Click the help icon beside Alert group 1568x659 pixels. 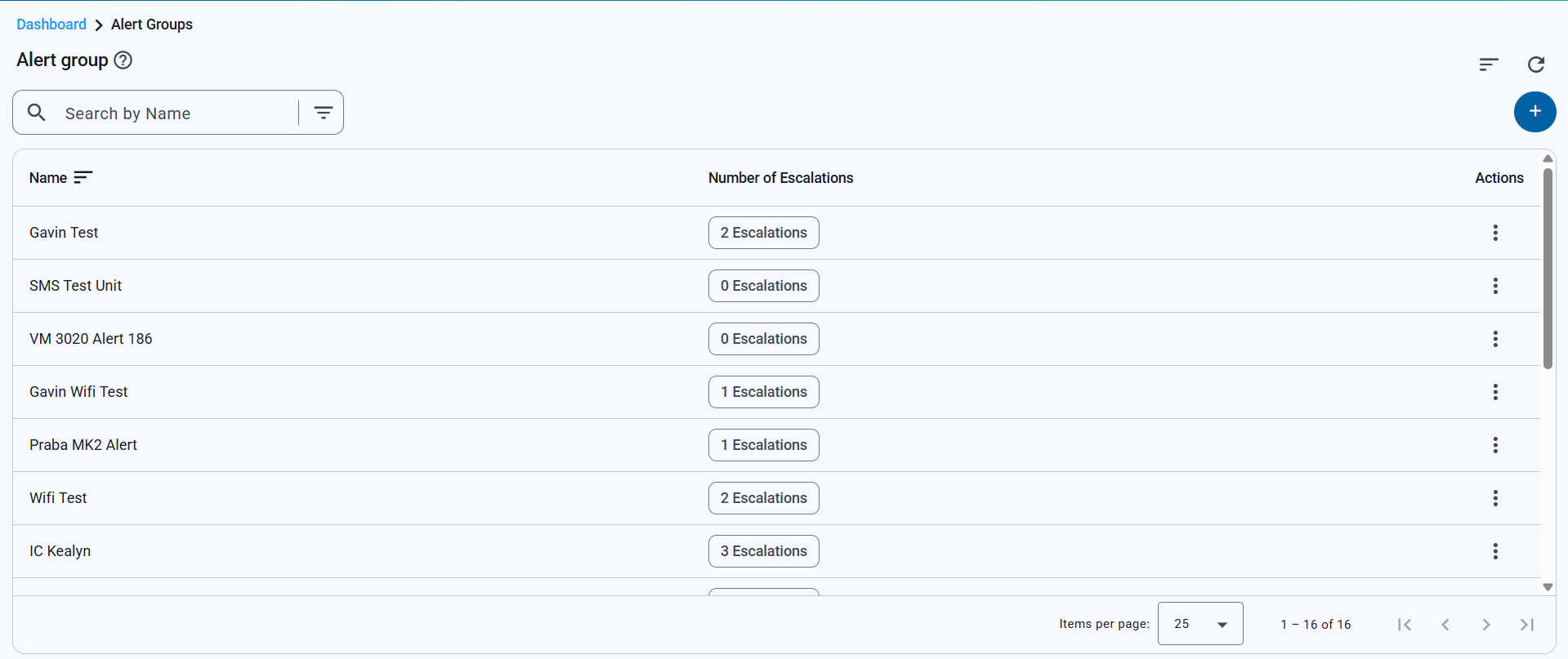point(123,60)
